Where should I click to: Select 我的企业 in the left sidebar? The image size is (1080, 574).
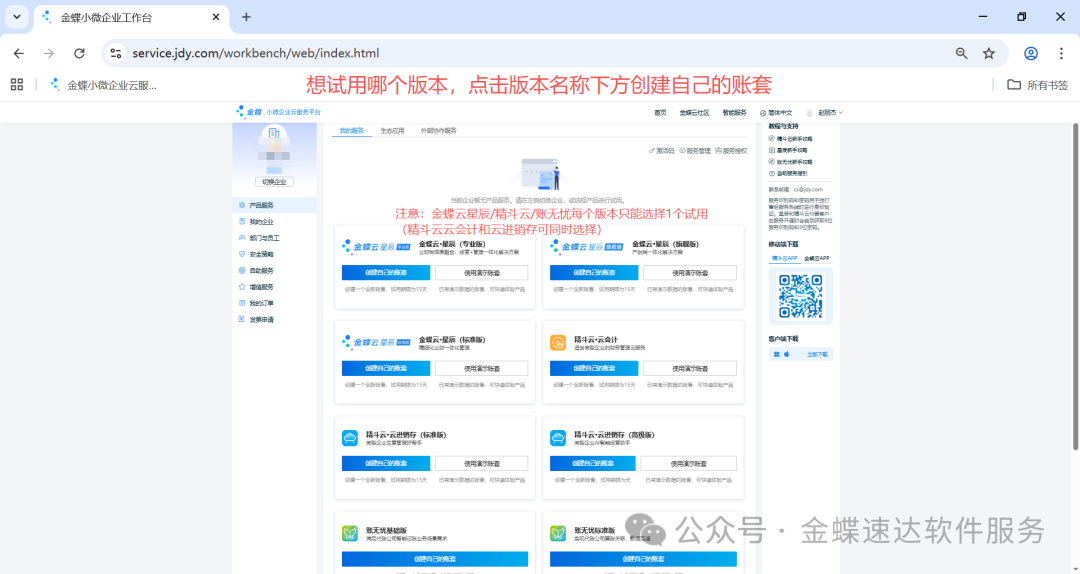261,222
